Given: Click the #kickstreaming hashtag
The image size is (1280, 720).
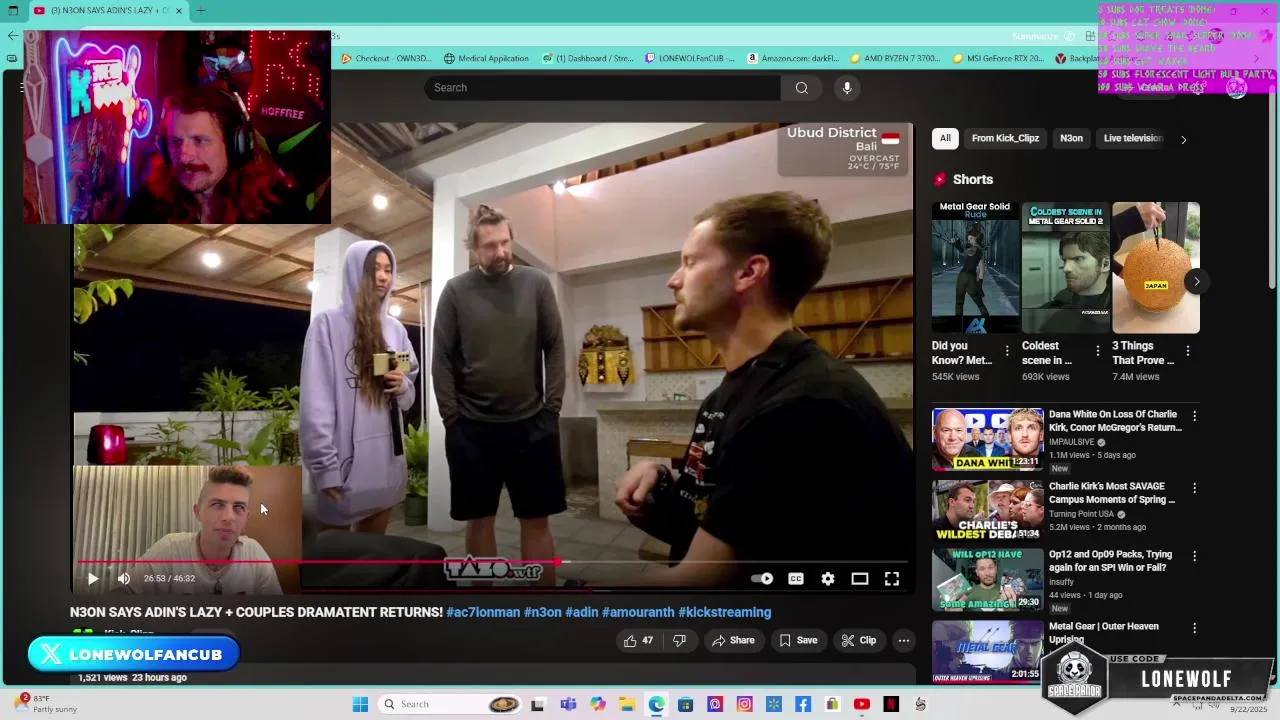Looking at the screenshot, I should (724, 612).
